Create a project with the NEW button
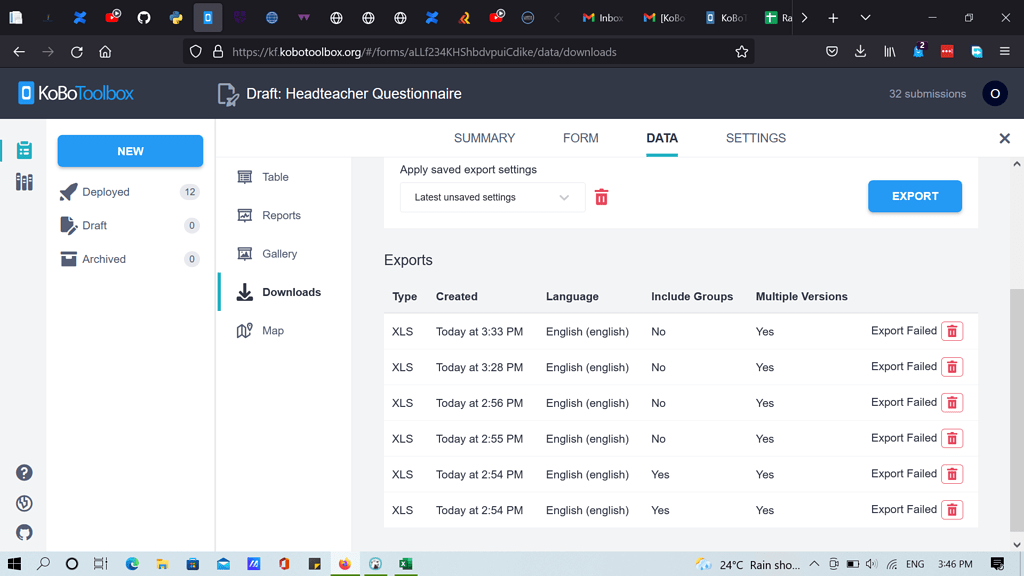Screen dimensions: 1024x576 [x=130, y=150]
